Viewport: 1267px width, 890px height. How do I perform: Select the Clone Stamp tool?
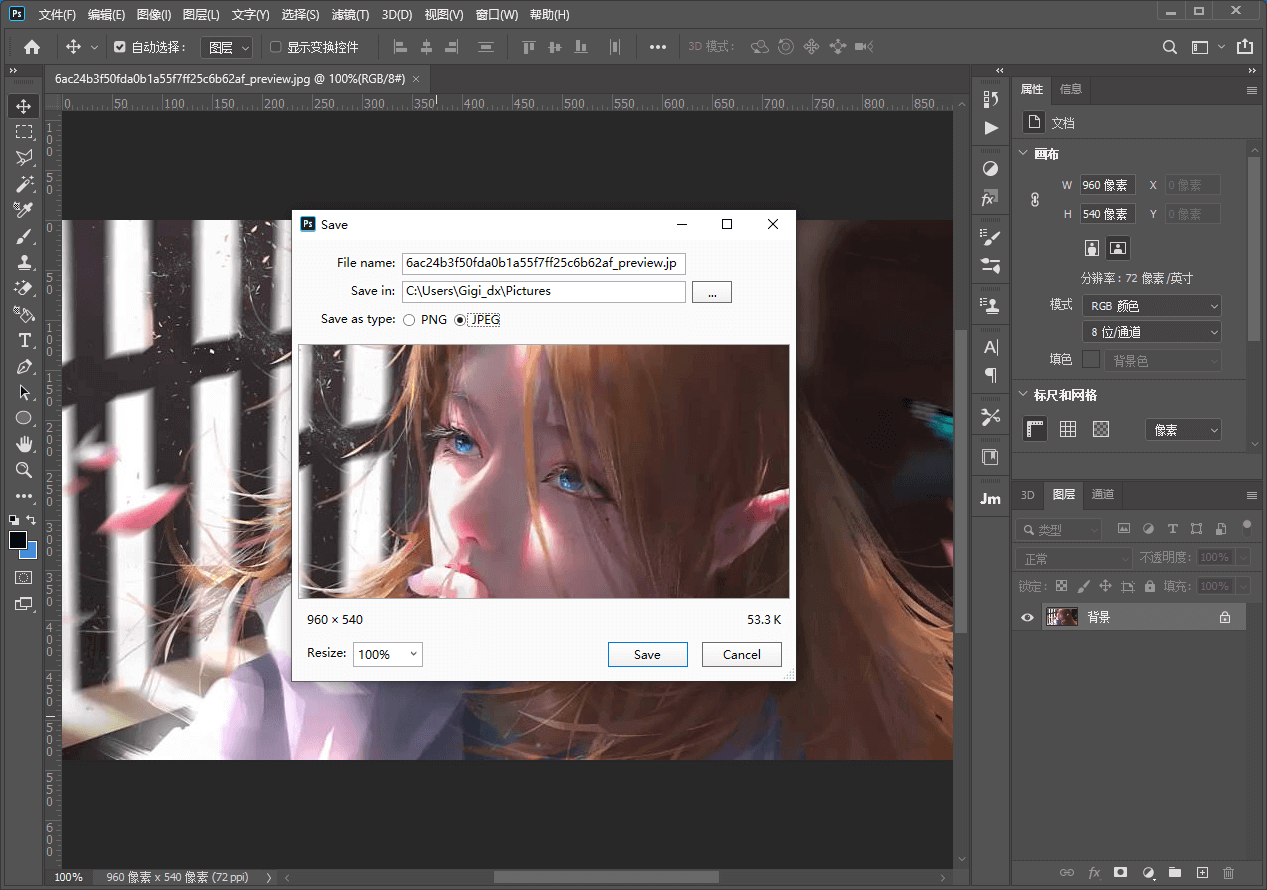tap(24, 262)
